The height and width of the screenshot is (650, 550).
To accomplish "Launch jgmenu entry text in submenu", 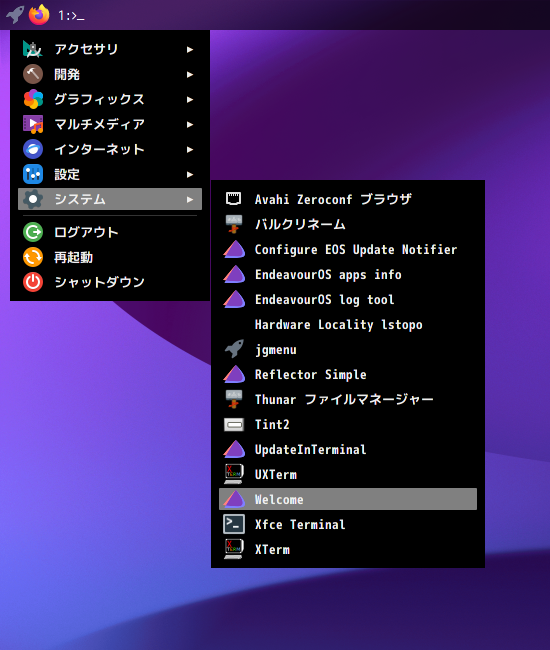I will [x=276, y=350].
